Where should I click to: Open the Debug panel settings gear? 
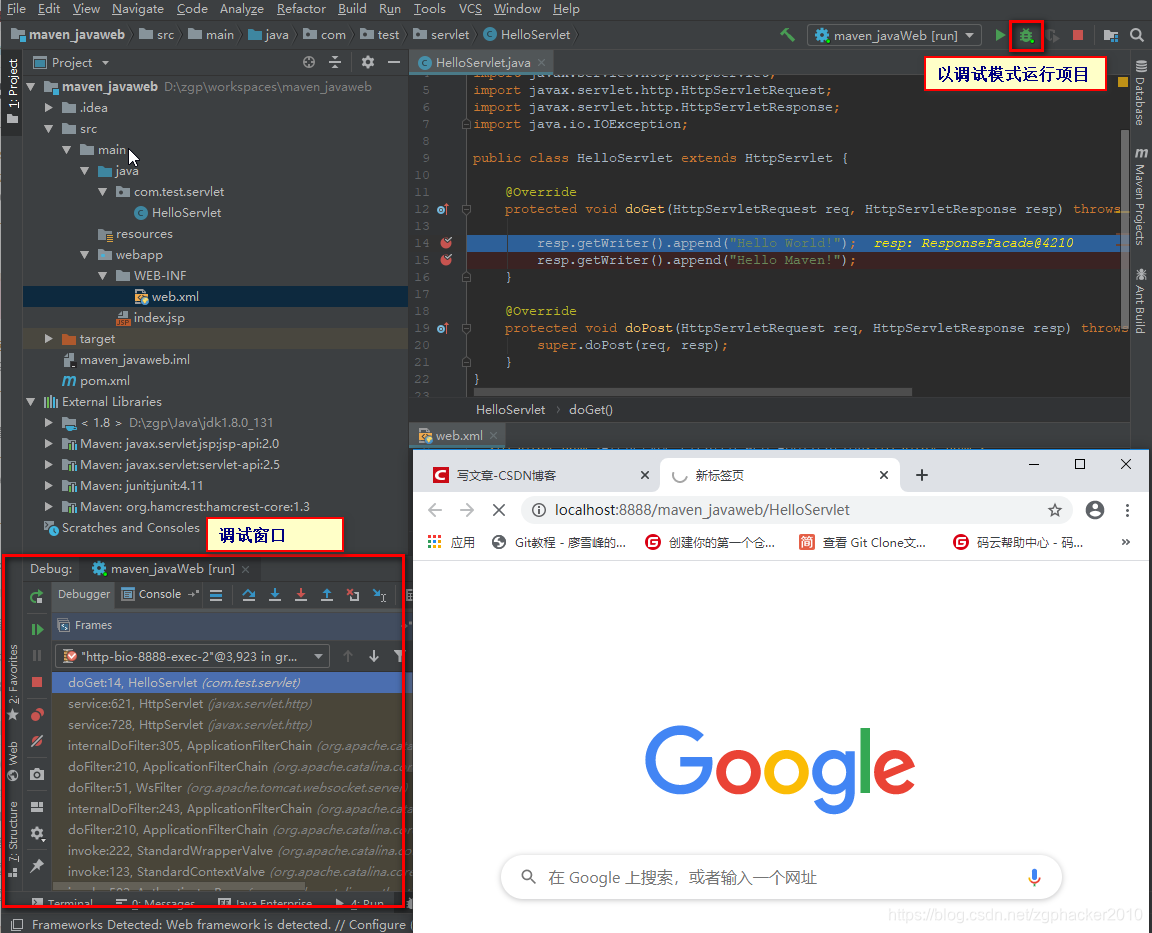pyautogui.click(x=37, y=833)
